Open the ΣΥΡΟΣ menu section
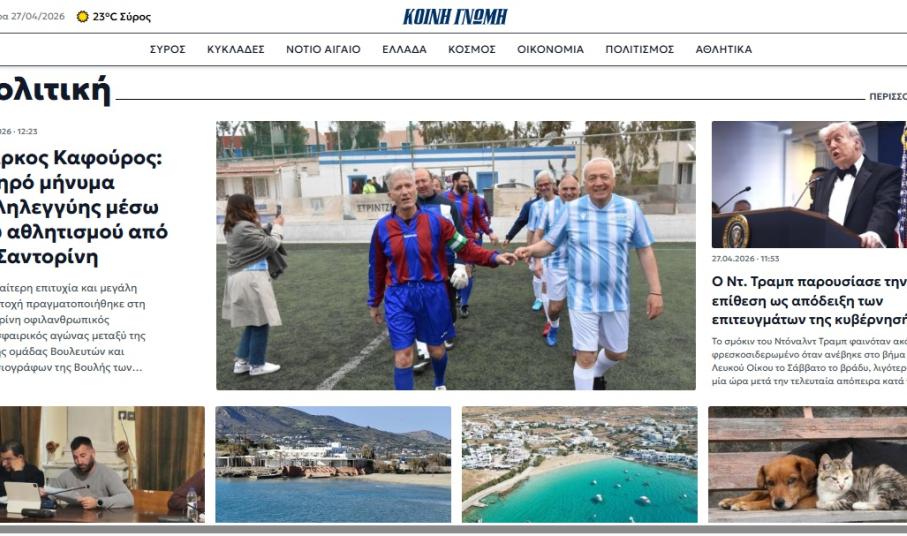 (x=168, y=50)
